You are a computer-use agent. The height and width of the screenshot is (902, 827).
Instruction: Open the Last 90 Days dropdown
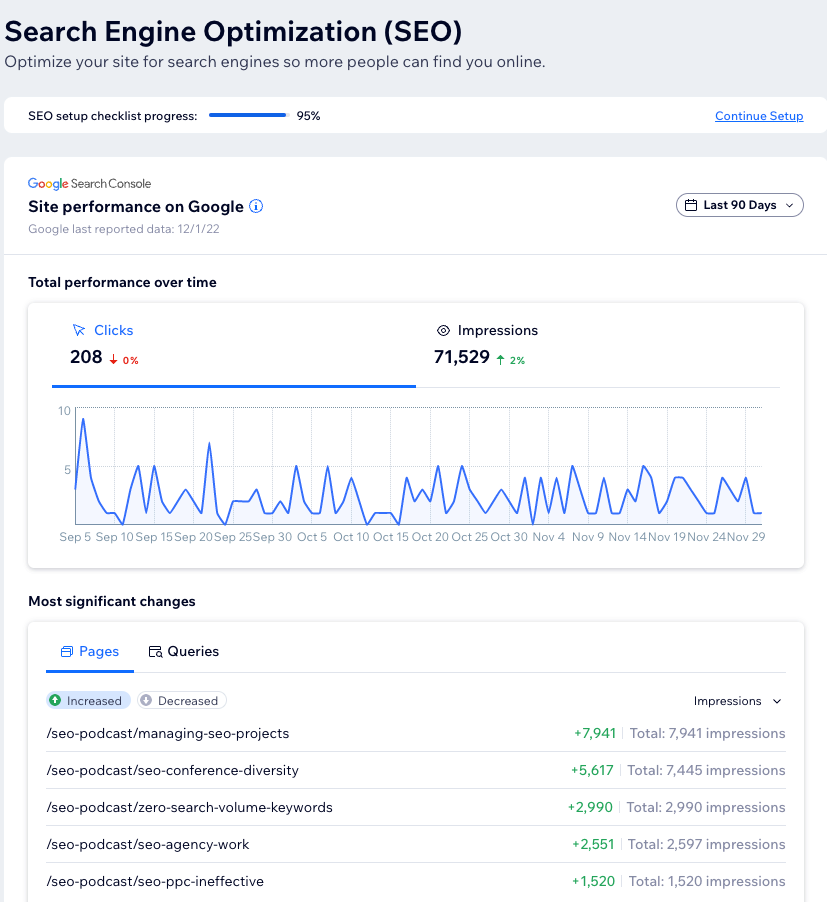740,205
